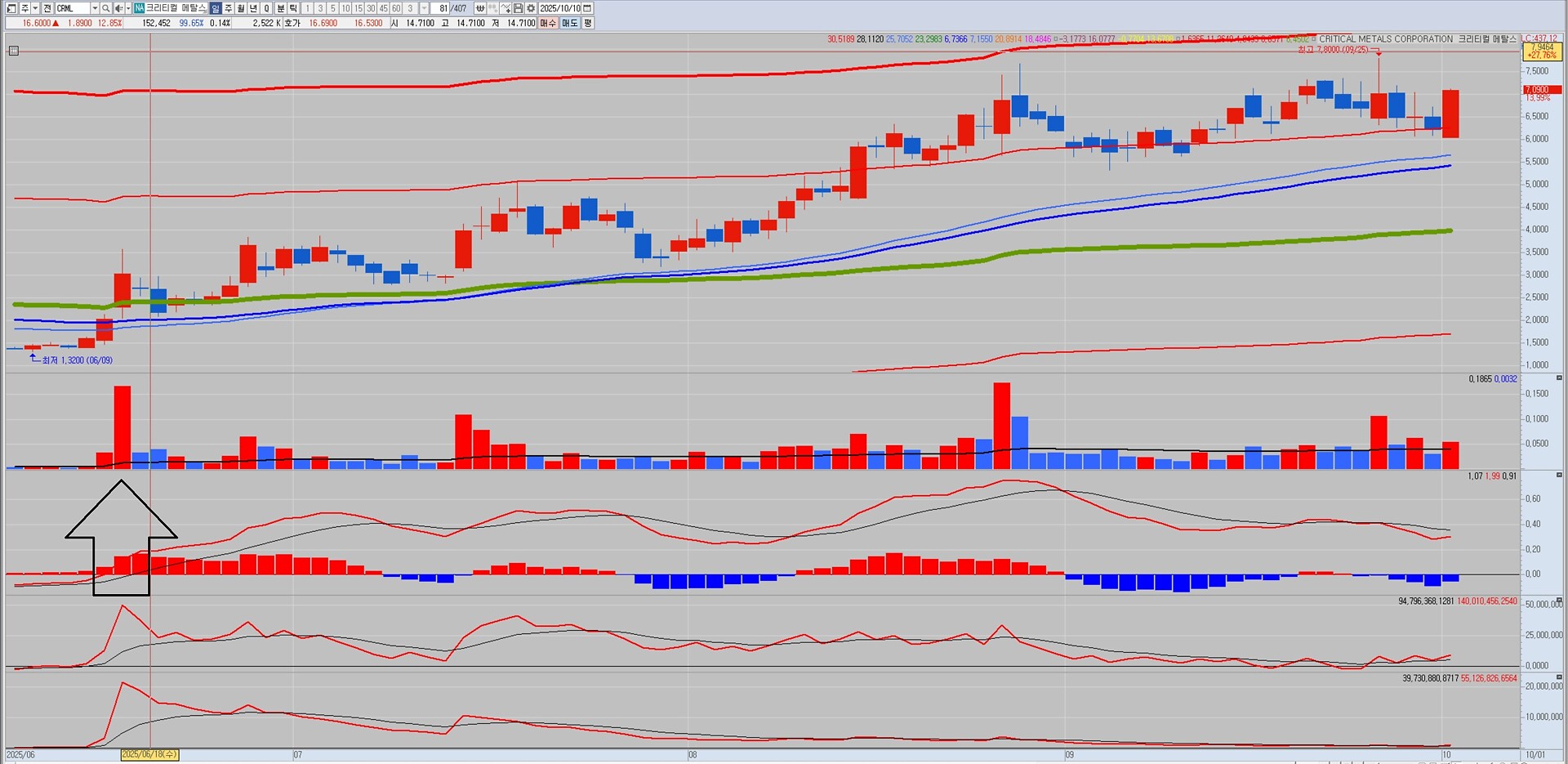This screenshot has height=764, width=1568.
Task: Click the bid price 16.5300
Action: [x=368, y=23]
